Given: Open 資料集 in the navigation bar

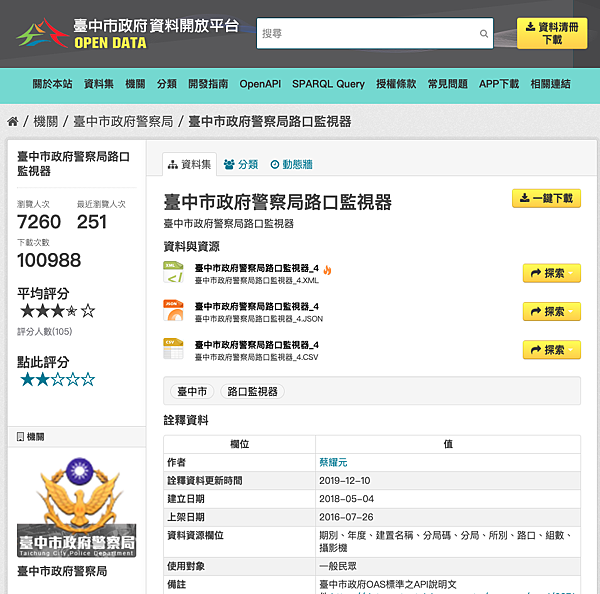Looking at the screenshot, I should click(x=99, y=84).
